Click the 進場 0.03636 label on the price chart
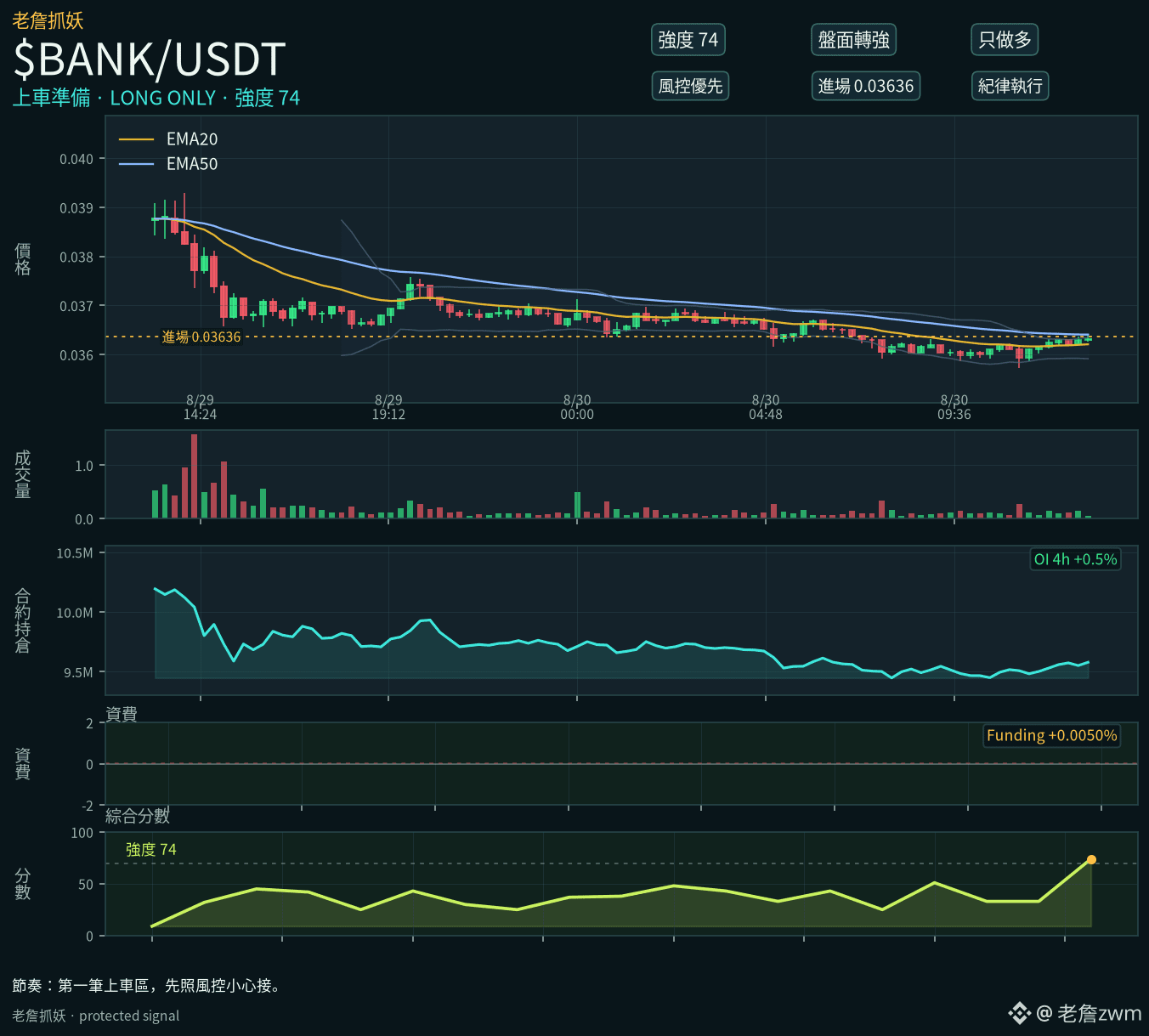The image size is (1149, 1036). pos(201,337)
